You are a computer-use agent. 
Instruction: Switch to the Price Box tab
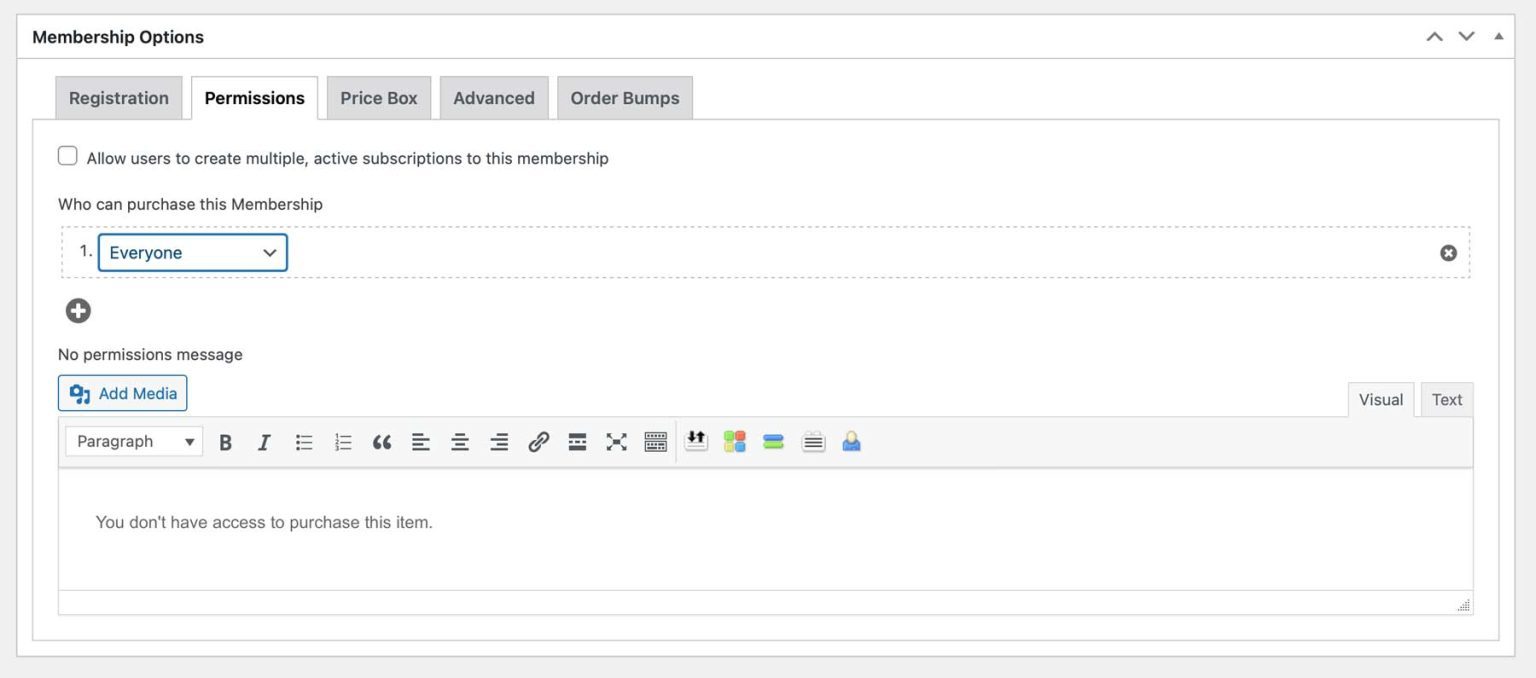pos(378,97)
